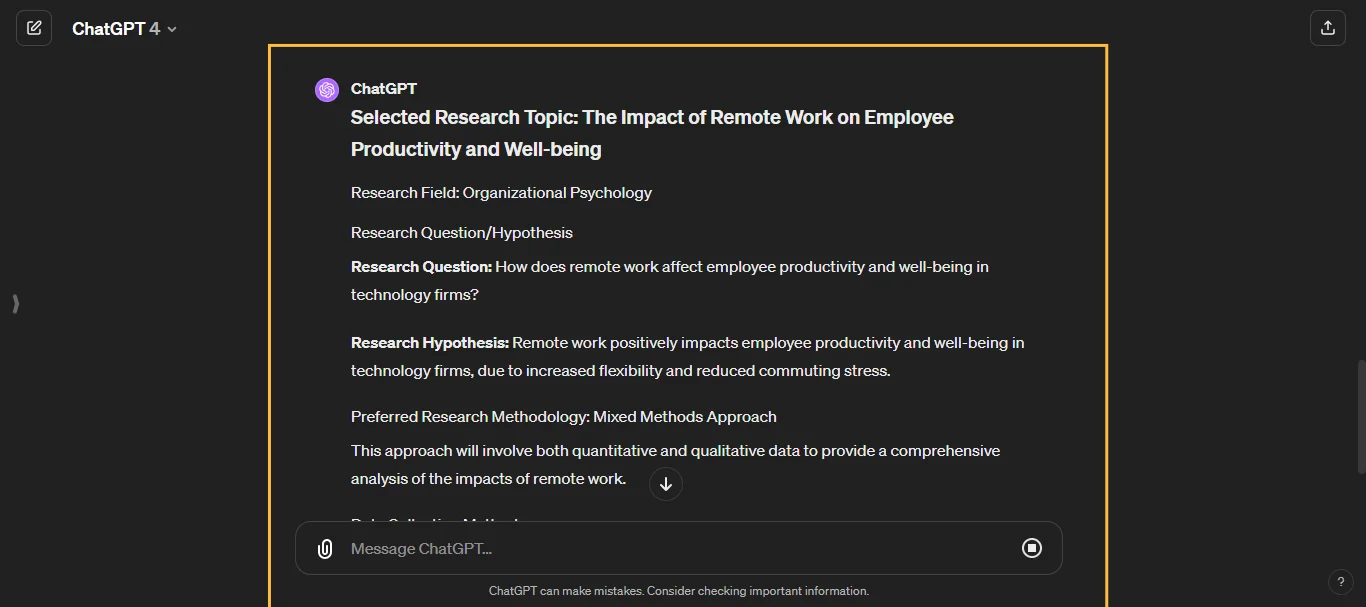
Task: Open the ChatGPT 4 model dropdown
Action: 126,28
